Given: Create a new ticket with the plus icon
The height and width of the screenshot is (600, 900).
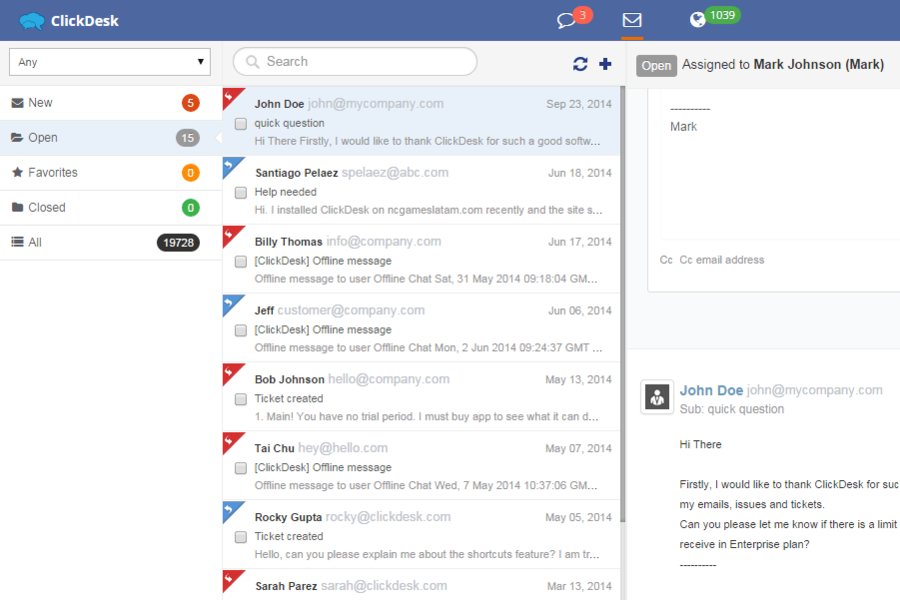Looking at the screenshot, I should (605, 62).
